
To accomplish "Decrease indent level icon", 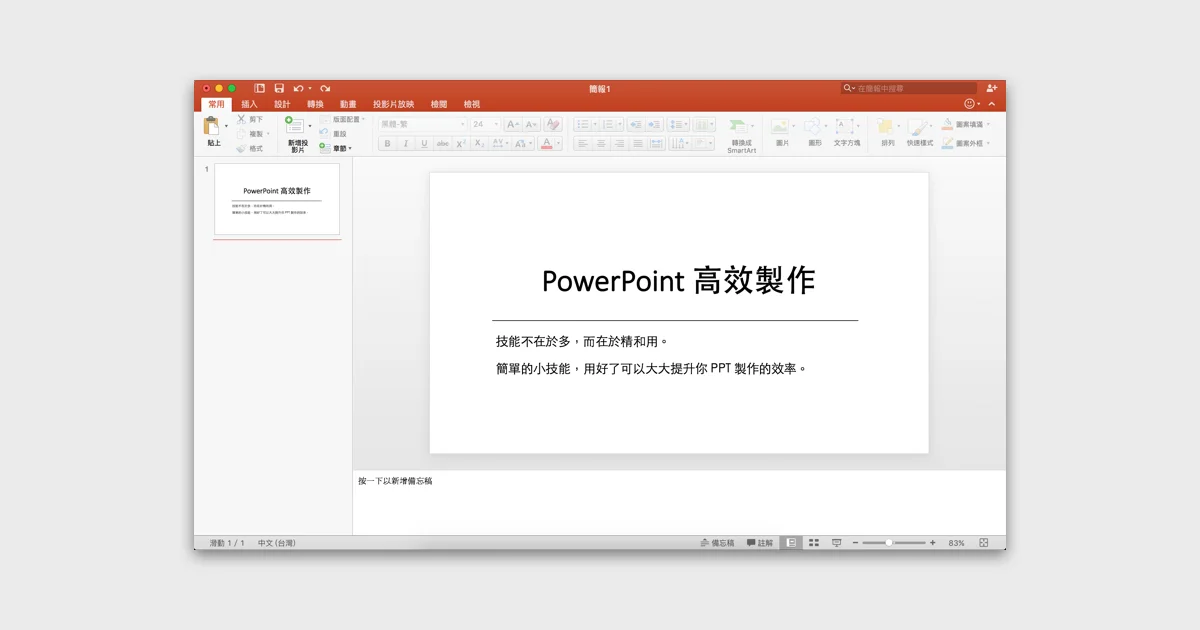I will point(635,125).
